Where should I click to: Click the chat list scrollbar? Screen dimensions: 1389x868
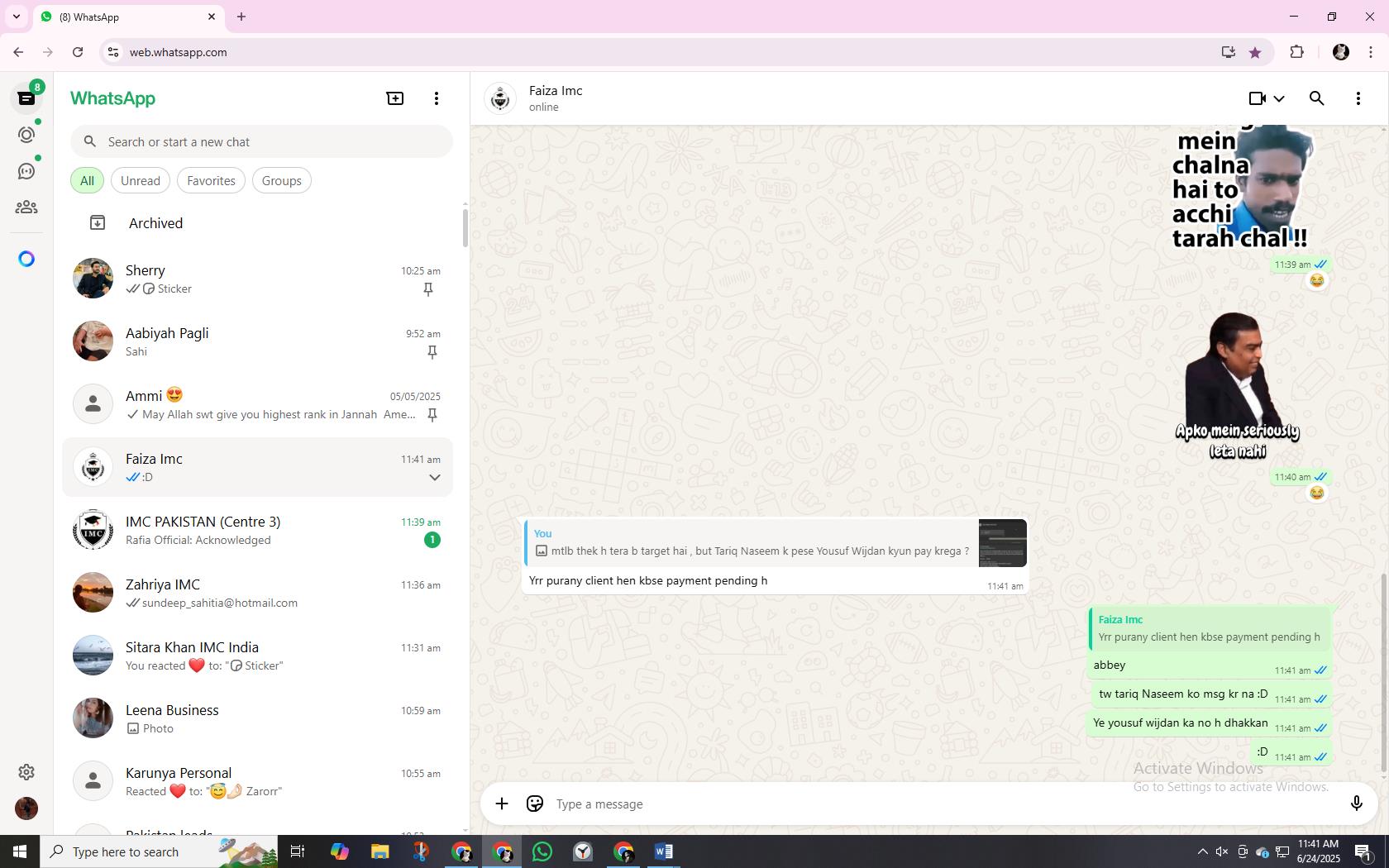[x=465, y=228]
